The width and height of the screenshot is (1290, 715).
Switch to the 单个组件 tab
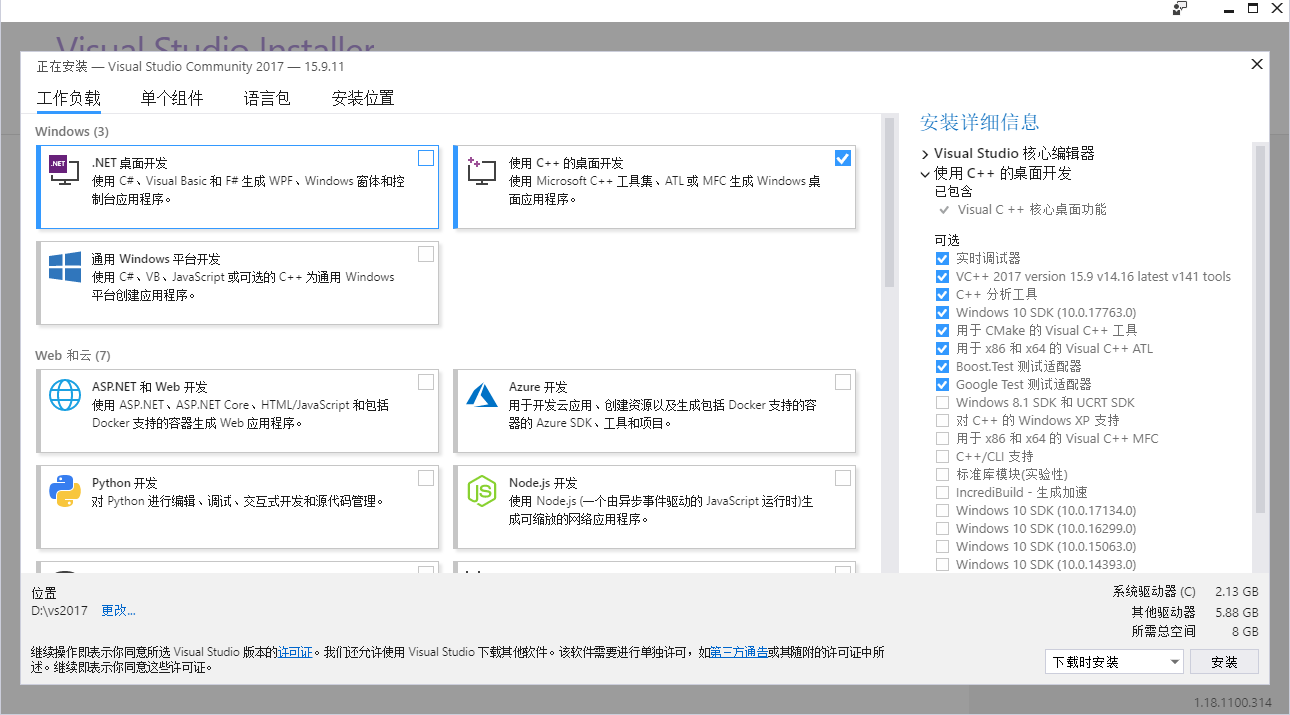click(172, 98)
